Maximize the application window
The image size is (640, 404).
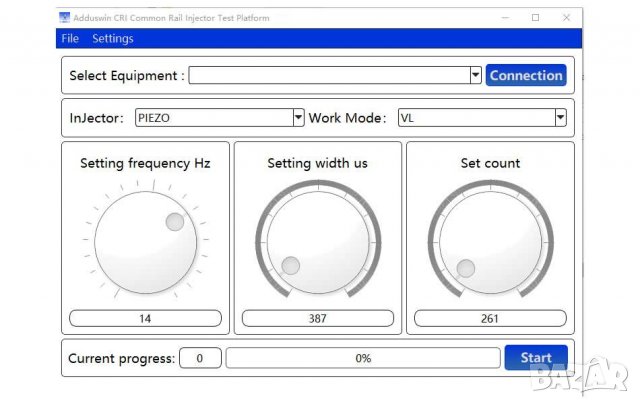click(535, 17)
